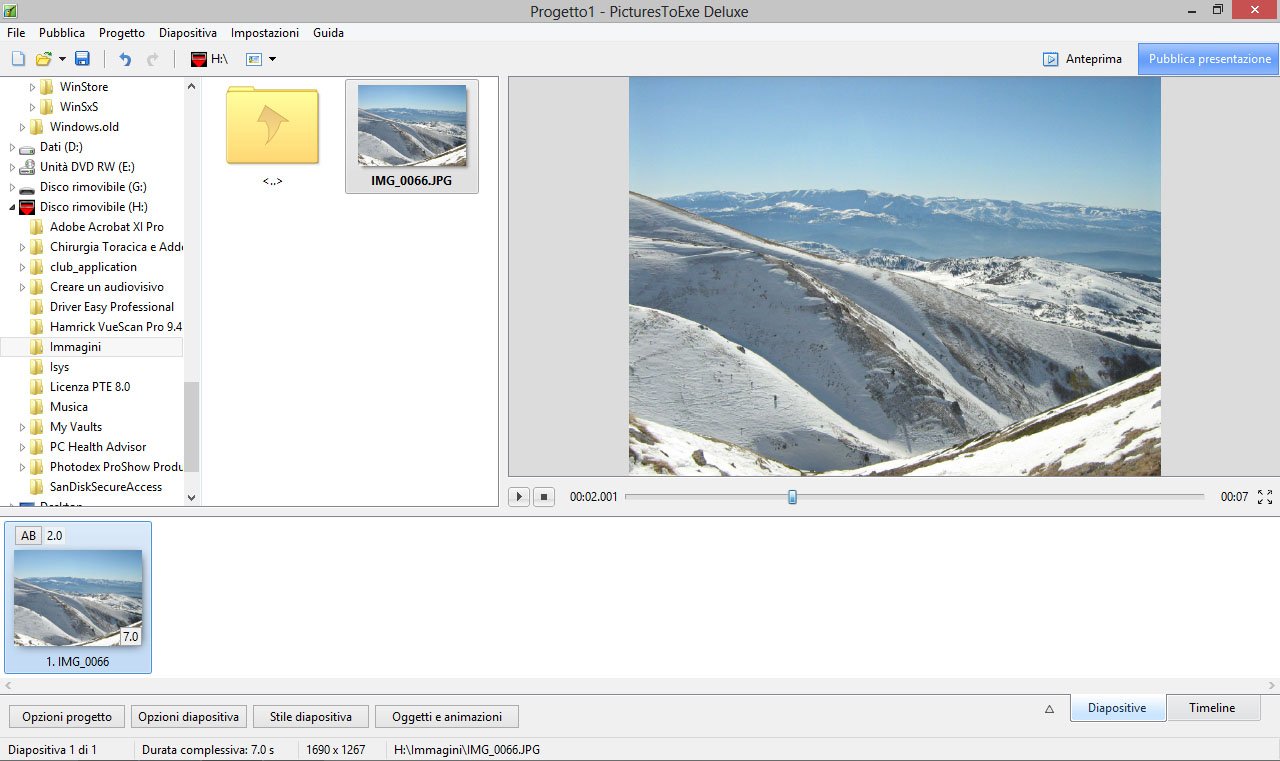Create a new project with the blank page icon
1280x761 pixels.
click(18, 59)
